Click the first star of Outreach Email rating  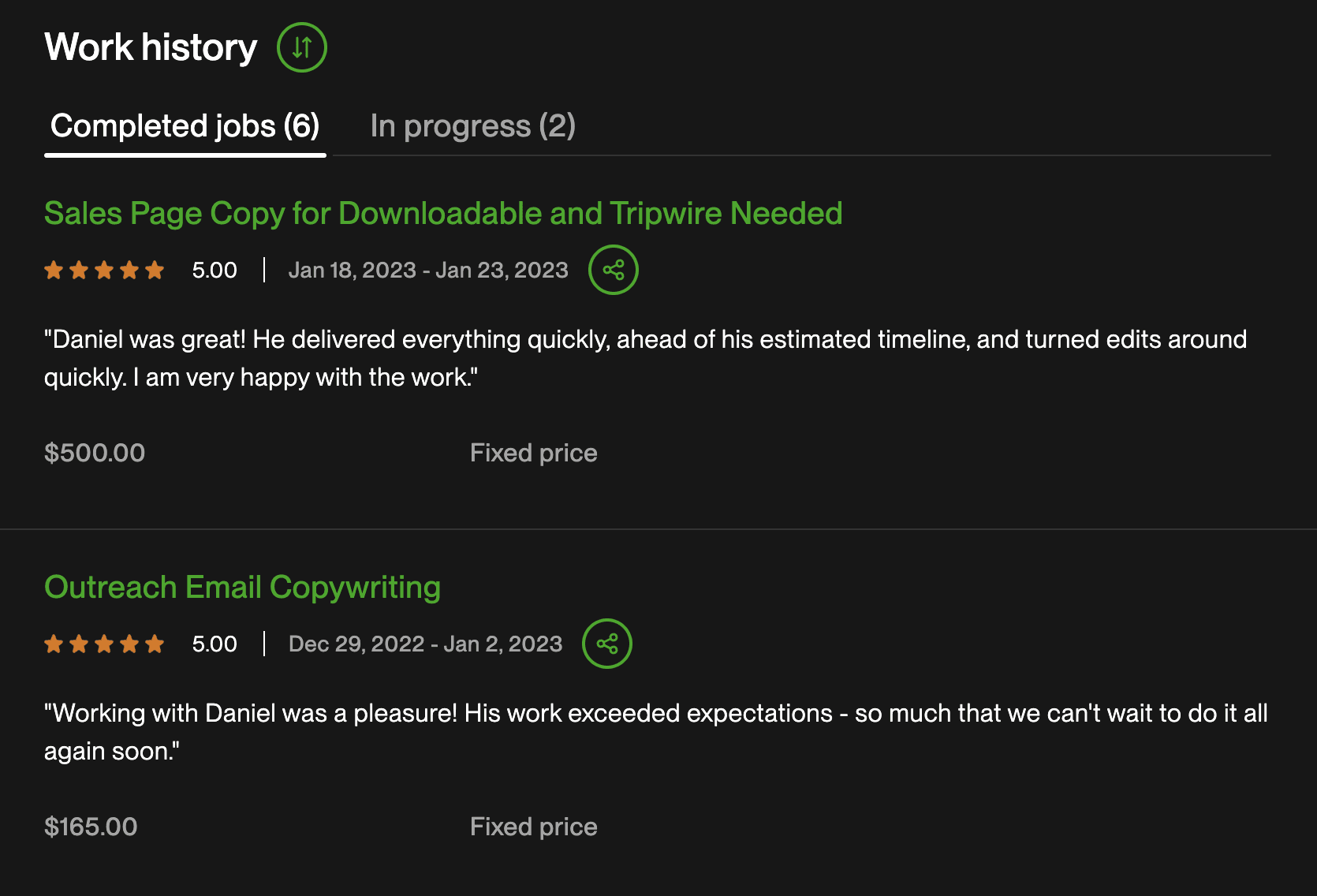54,643
